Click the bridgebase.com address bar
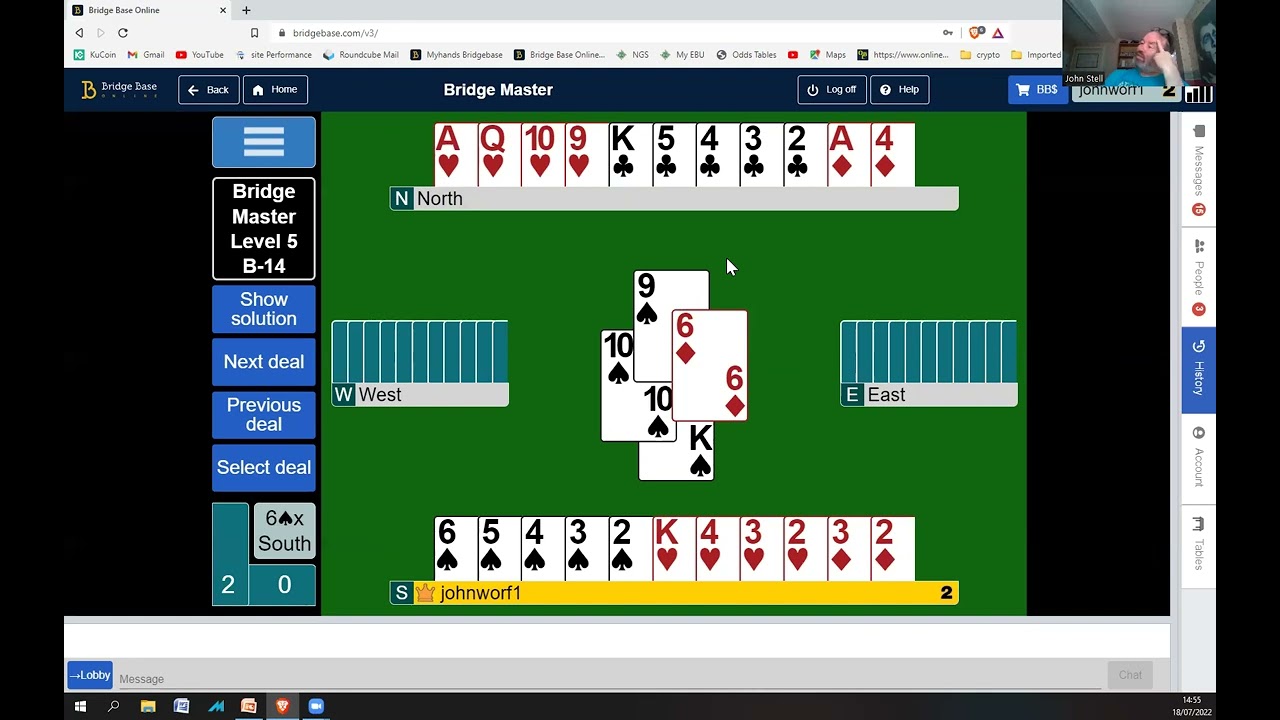The image size is (1280, 720). coord(600,32)
